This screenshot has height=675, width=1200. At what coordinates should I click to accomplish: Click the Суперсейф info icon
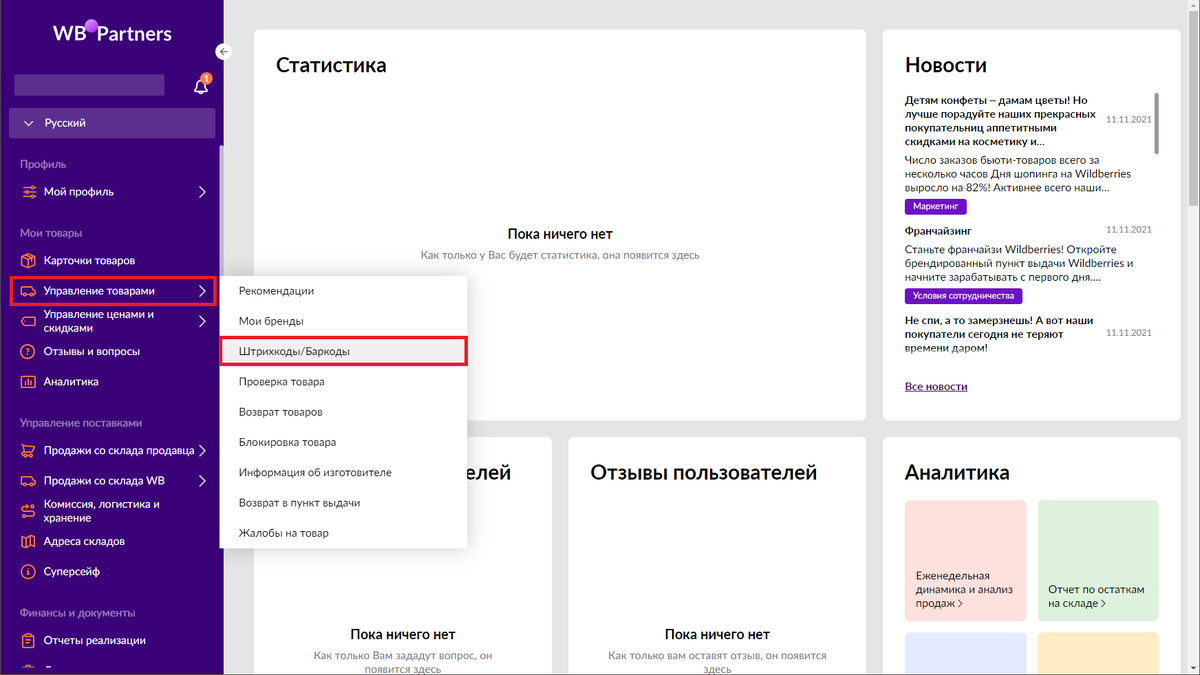pos(28,571)
